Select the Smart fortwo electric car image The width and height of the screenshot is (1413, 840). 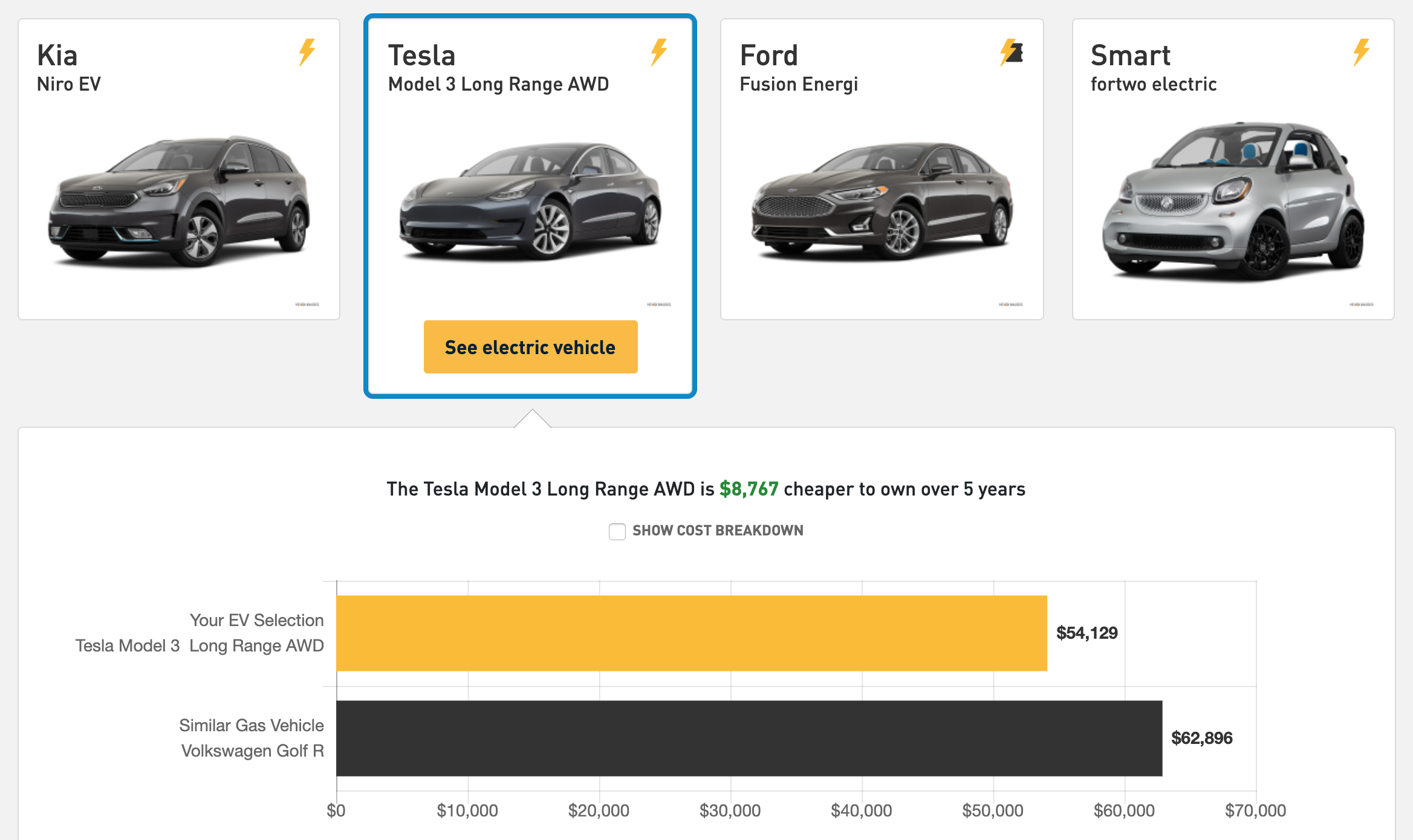(1233, 201)
